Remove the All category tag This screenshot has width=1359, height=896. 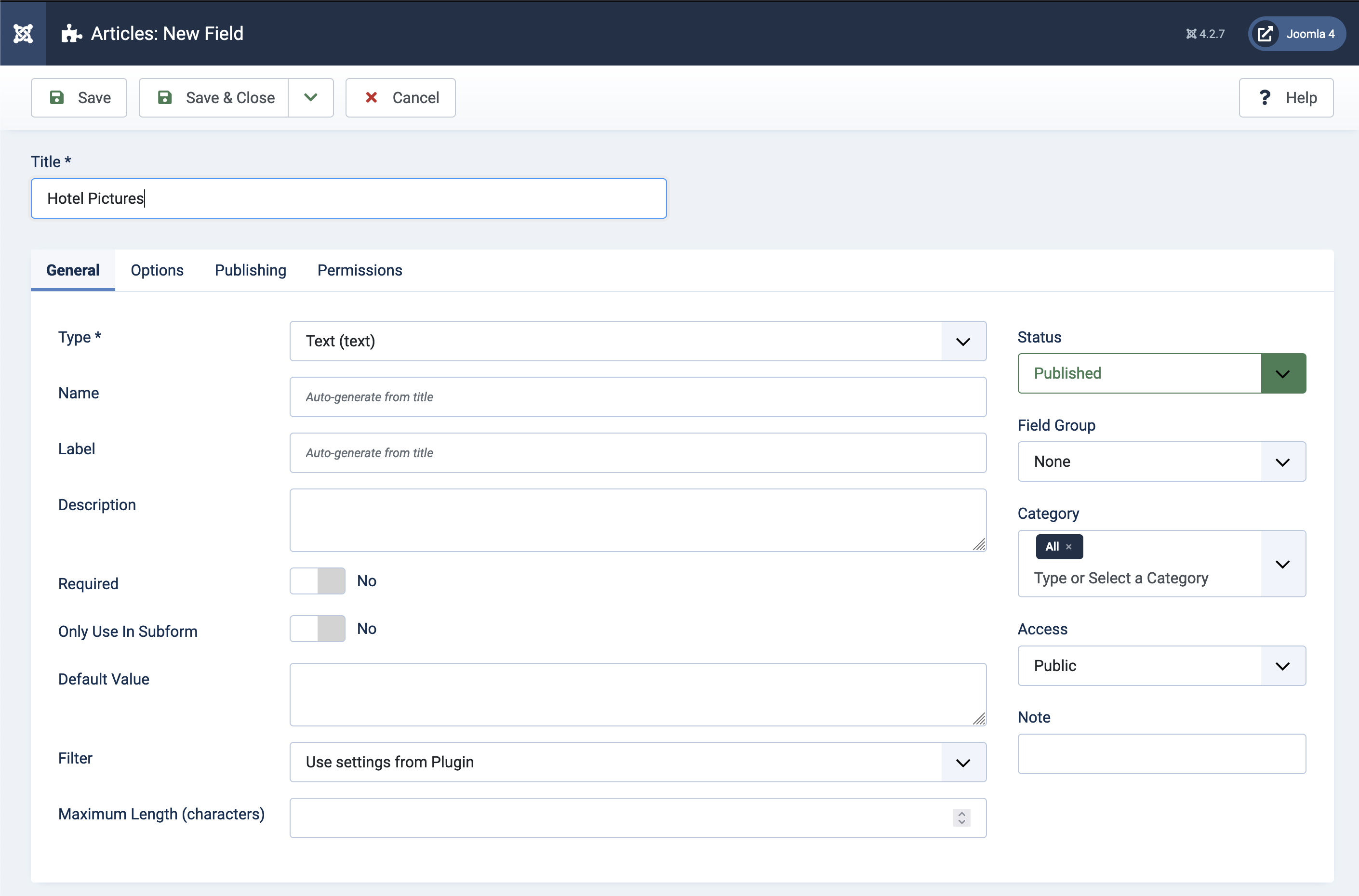pos(1069,547)
